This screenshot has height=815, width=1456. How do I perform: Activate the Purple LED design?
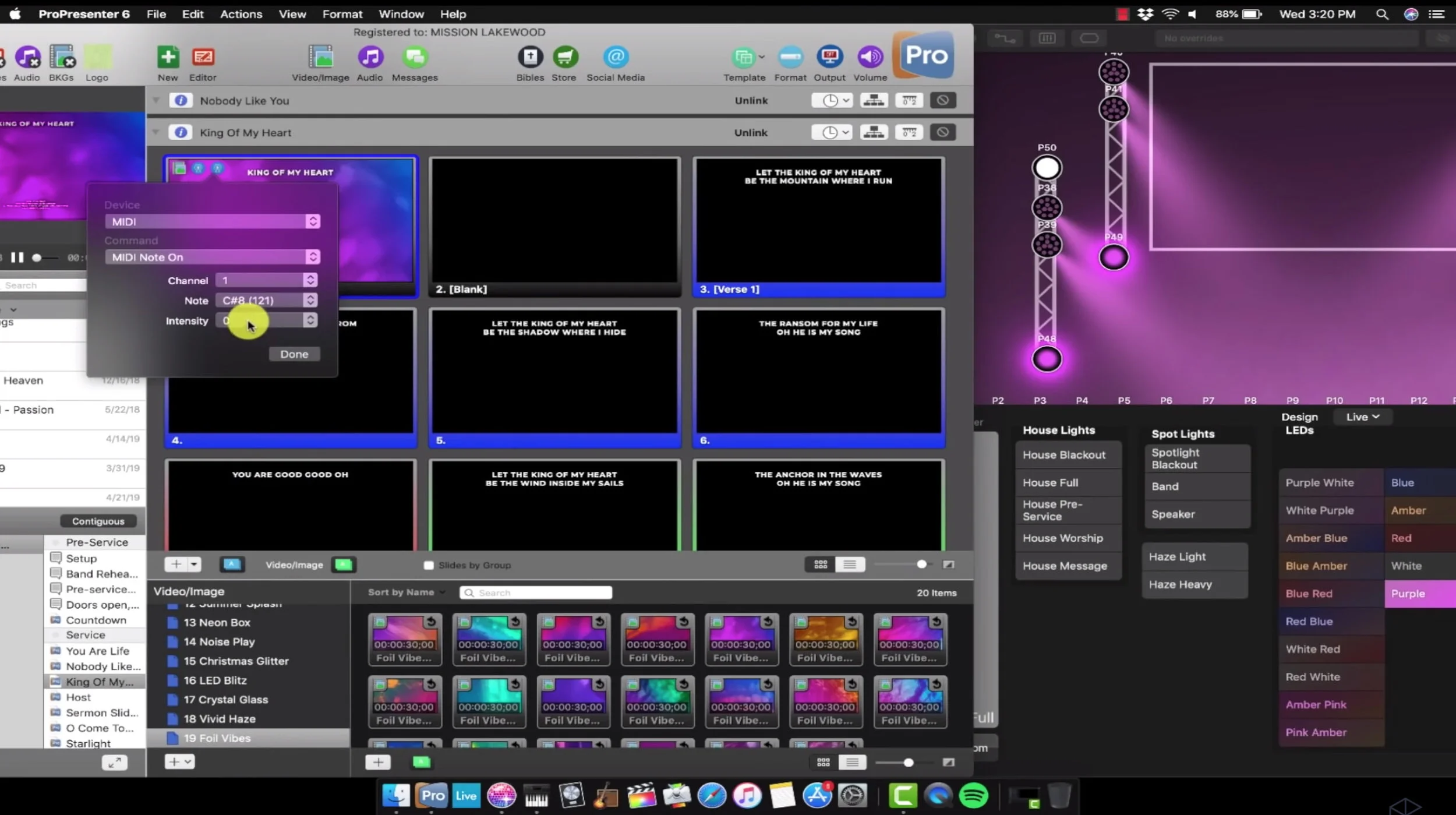tap(1420, 594)
